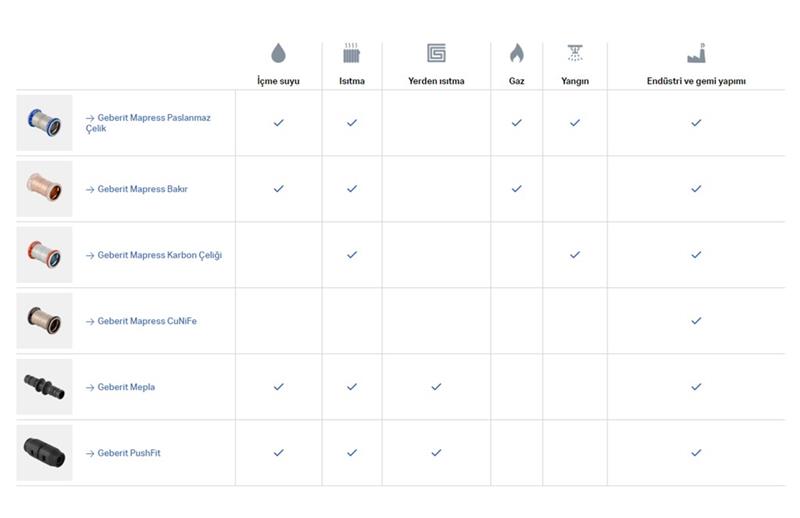This screenshot has width=800, height=518.
Task: Click checkmark for Mapress Paslanmaz Çelik under Gaz
Action: [516, 123]
